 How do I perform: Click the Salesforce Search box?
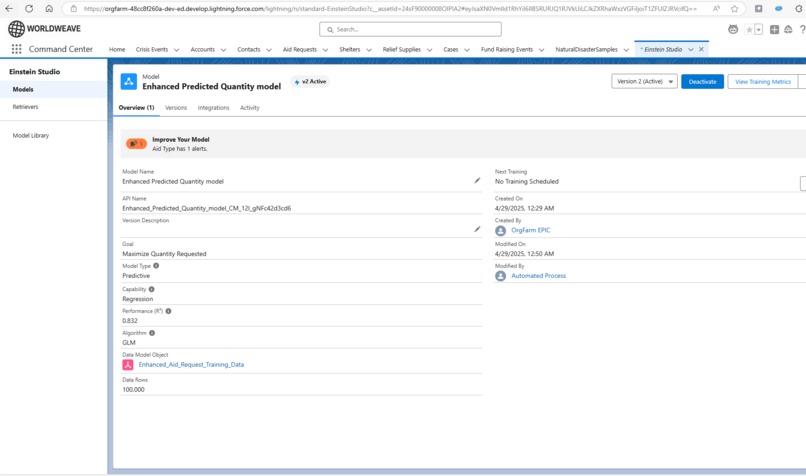tap(410, 29)
